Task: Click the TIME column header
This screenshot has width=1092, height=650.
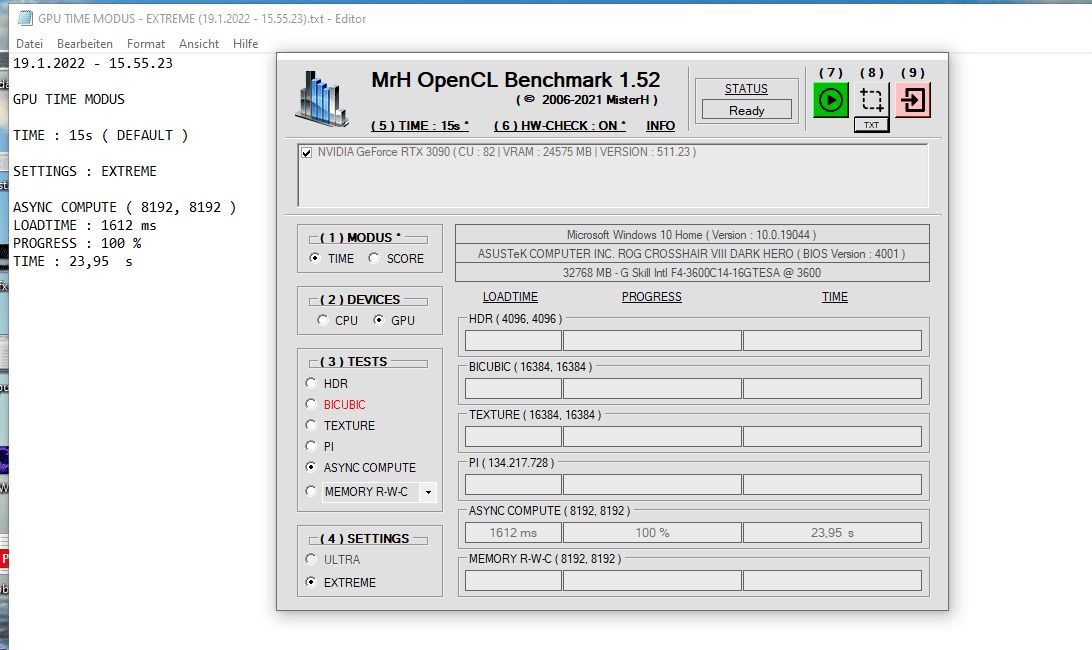Action: [834, 297]
